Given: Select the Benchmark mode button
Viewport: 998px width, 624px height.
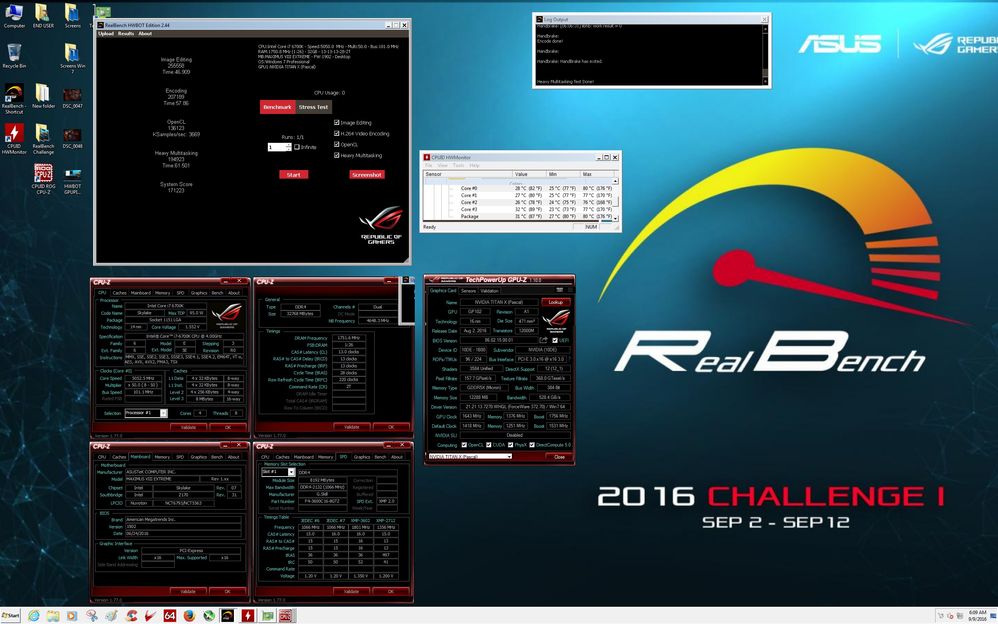Looking at the screenshot, I should point(278,107).
